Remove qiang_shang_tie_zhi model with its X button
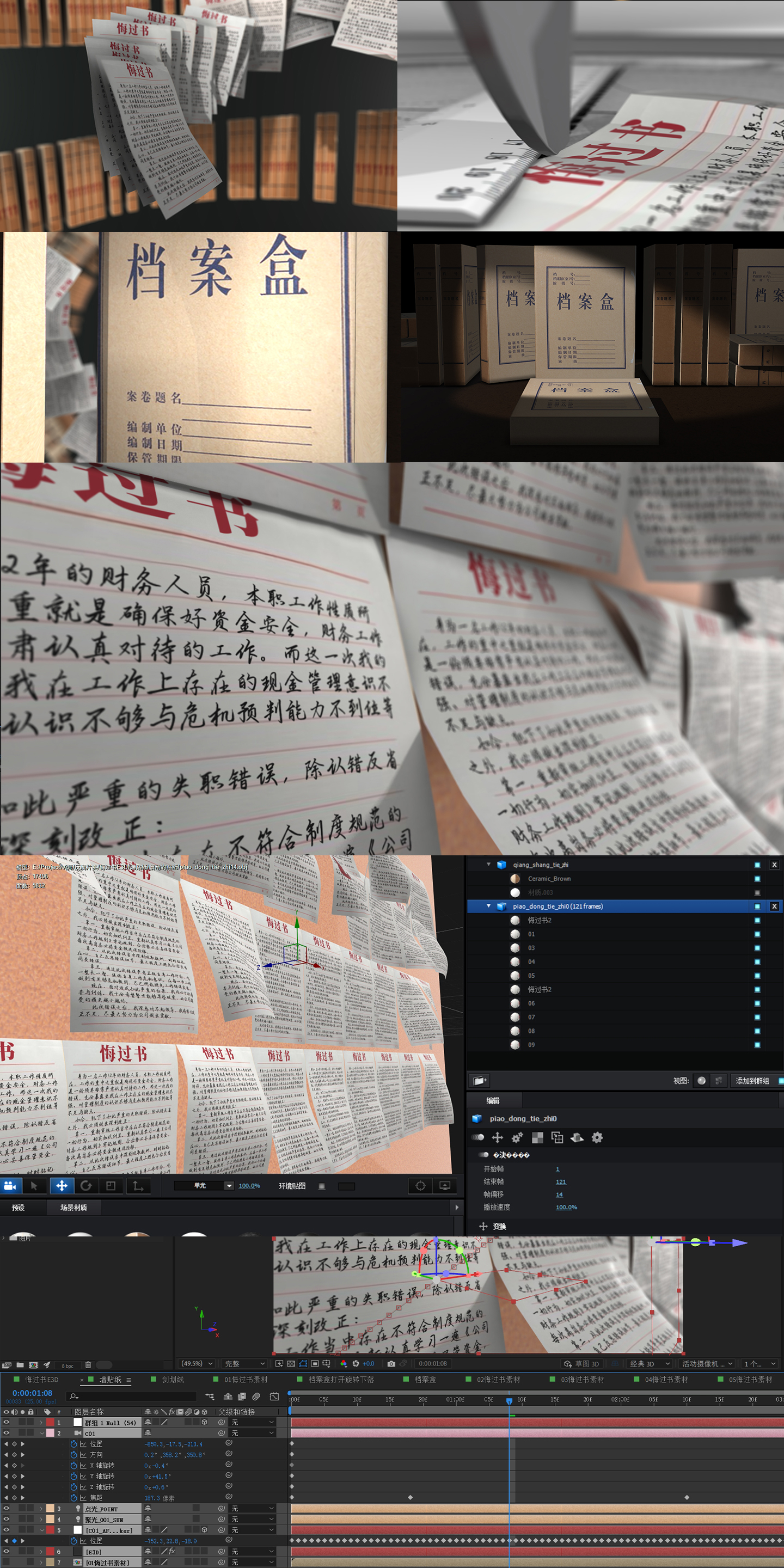This screenshot has height=1568, width=784. tap(774, 865)
